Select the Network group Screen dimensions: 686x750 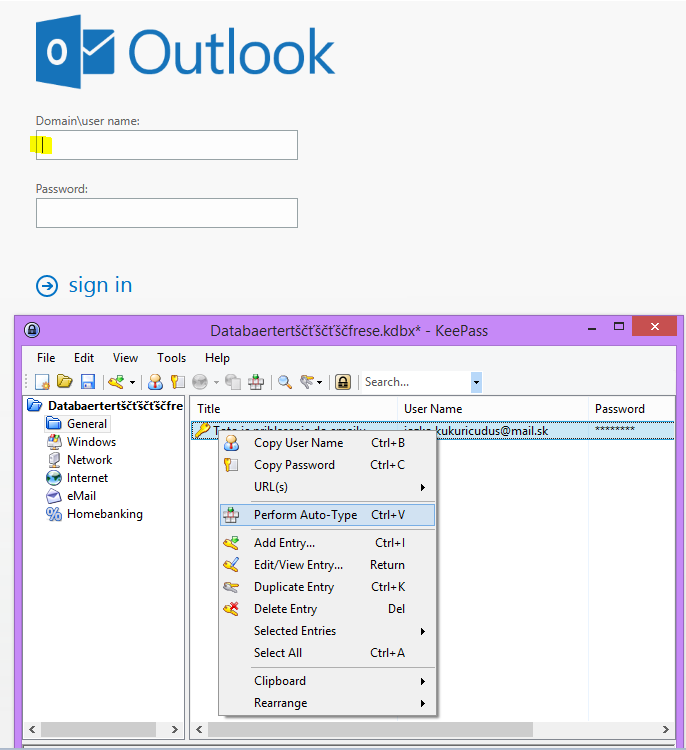(x=89, y=460)
